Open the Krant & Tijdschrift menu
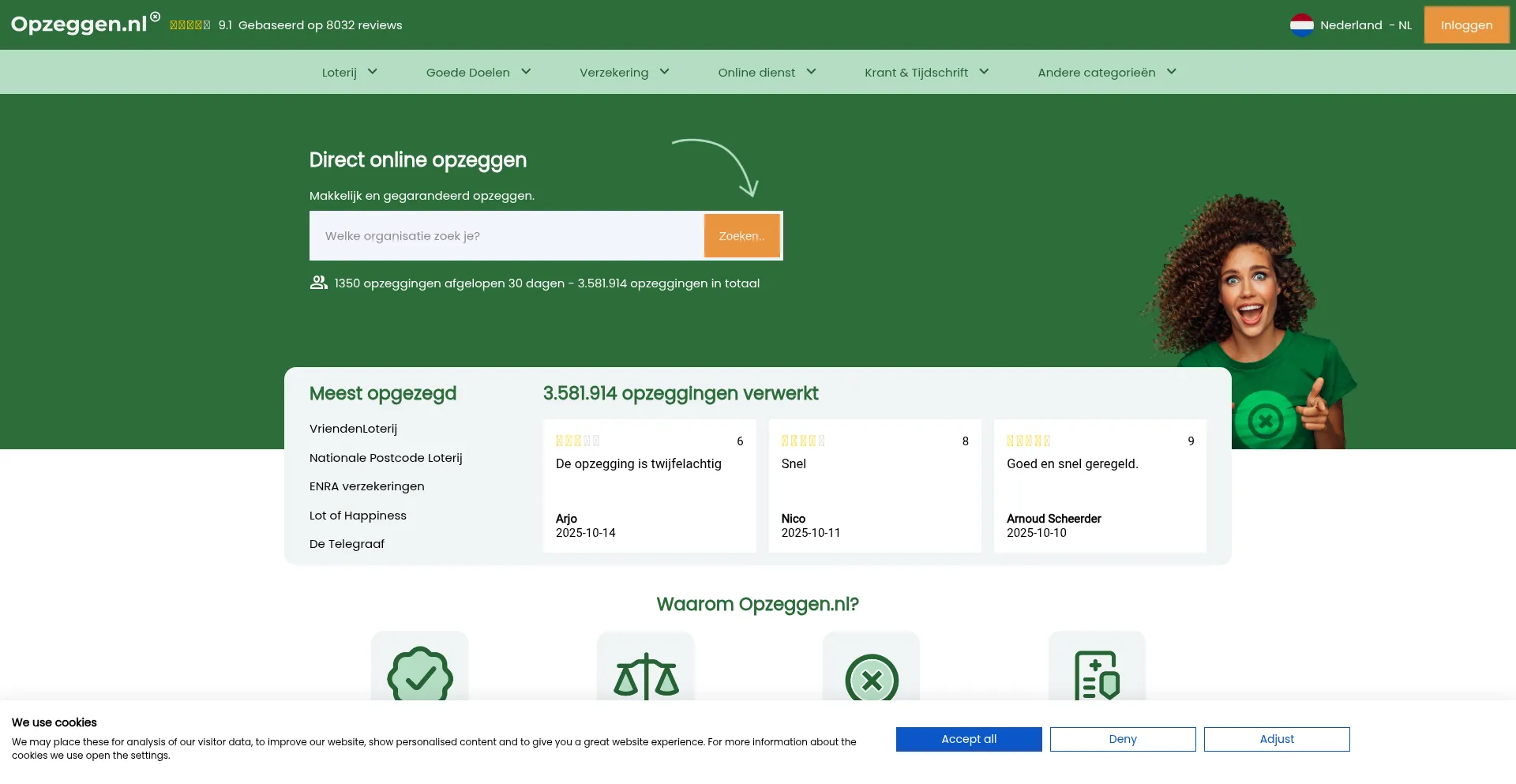1516x784 pixels. coord(926,72)
